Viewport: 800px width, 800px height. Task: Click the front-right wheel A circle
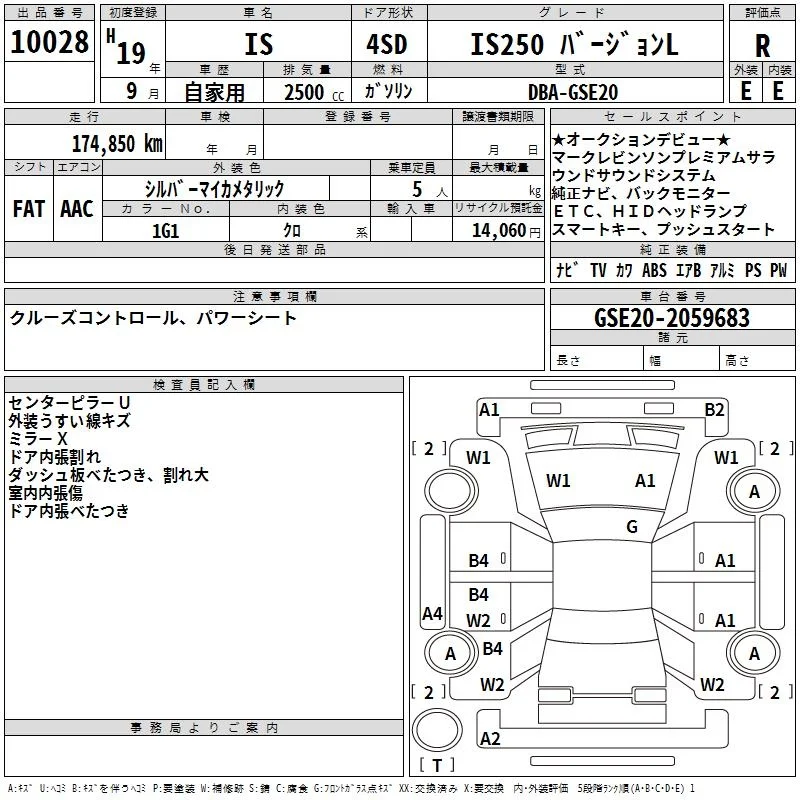(x=754, y=491)
